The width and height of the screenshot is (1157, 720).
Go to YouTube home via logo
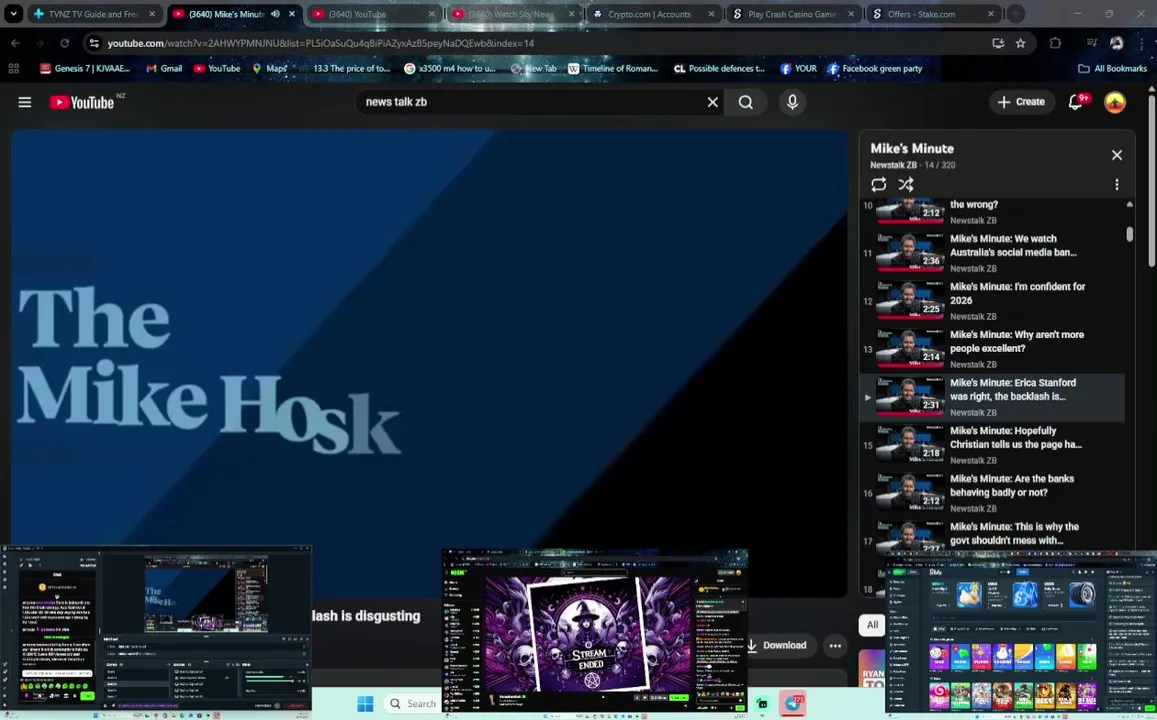click(x=82, y=102)
